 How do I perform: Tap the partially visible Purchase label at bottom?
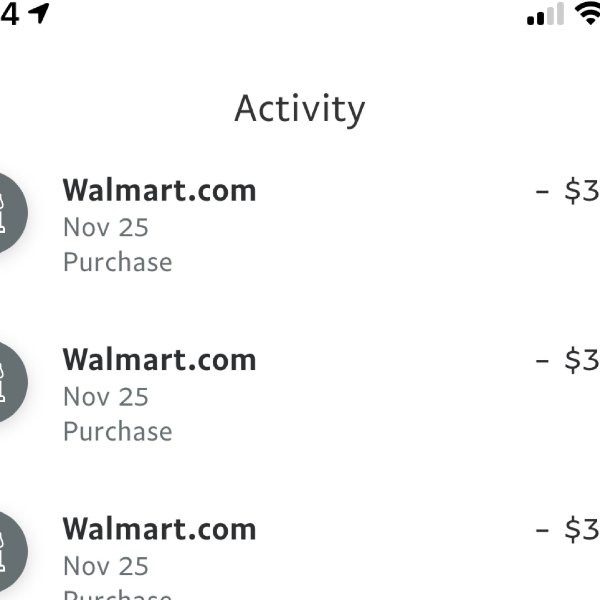click(x=118, y=595)
